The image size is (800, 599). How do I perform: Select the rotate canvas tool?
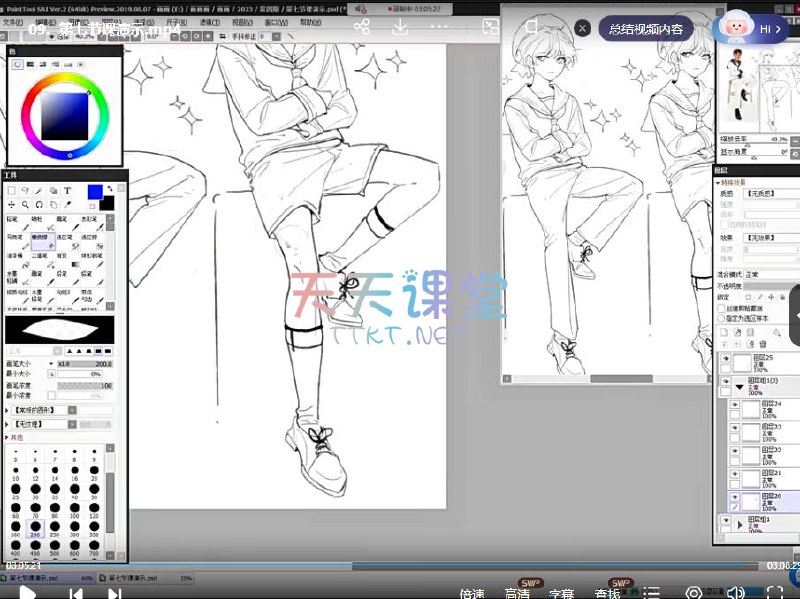(x=39, y=205)
